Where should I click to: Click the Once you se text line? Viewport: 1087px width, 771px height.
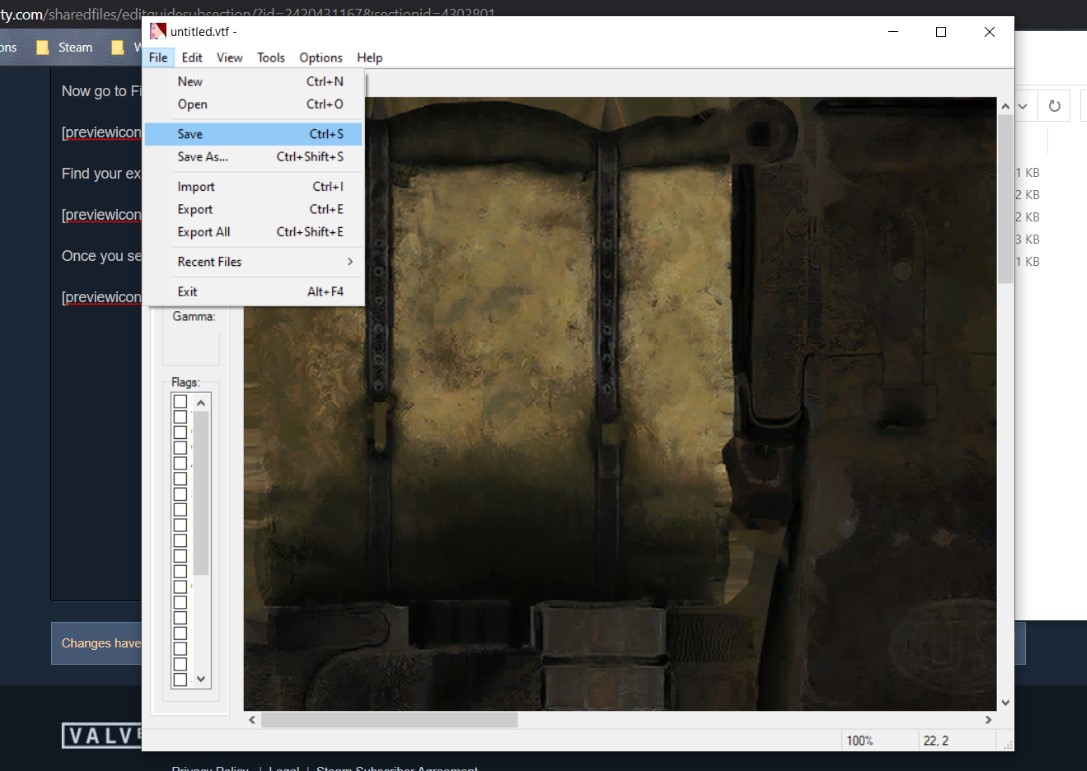101,256
